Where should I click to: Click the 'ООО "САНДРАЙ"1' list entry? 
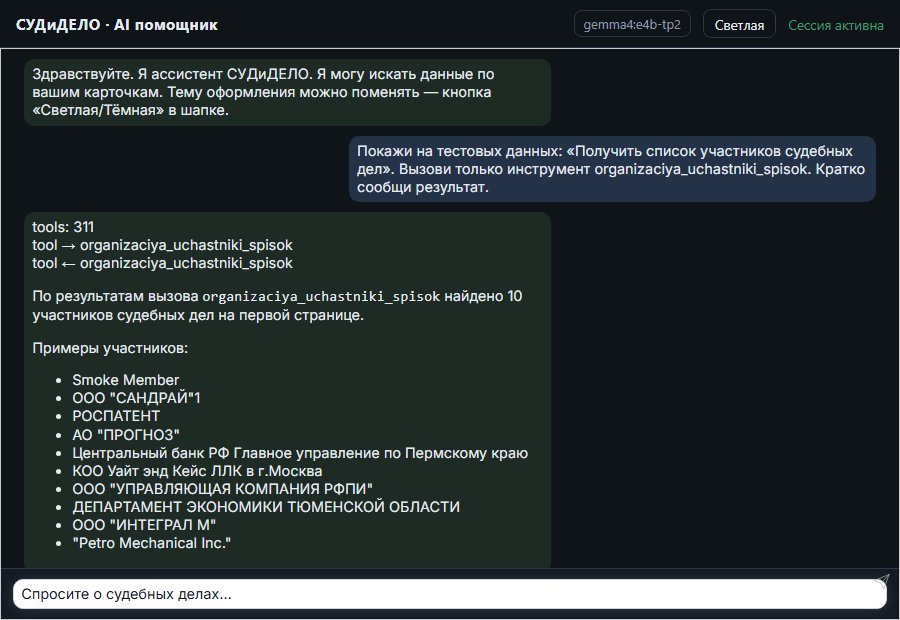pos(137,398)
